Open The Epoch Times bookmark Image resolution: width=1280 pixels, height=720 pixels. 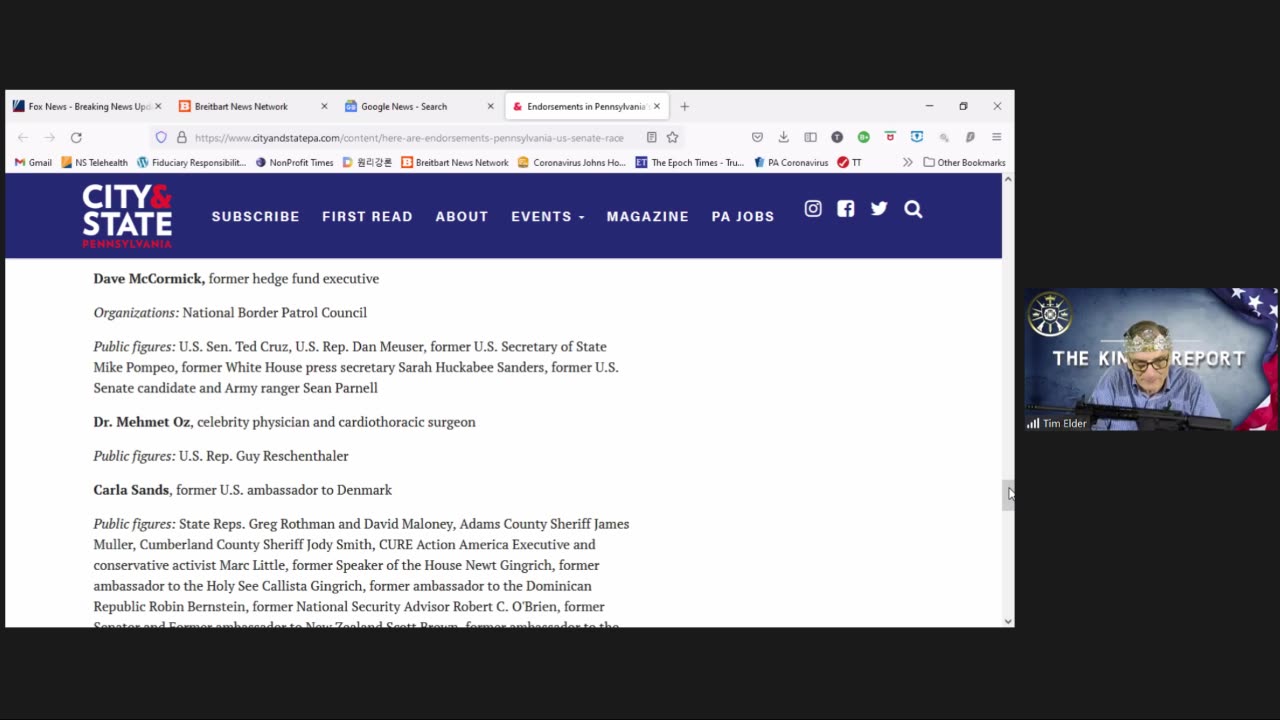click(x=690, y=162)
